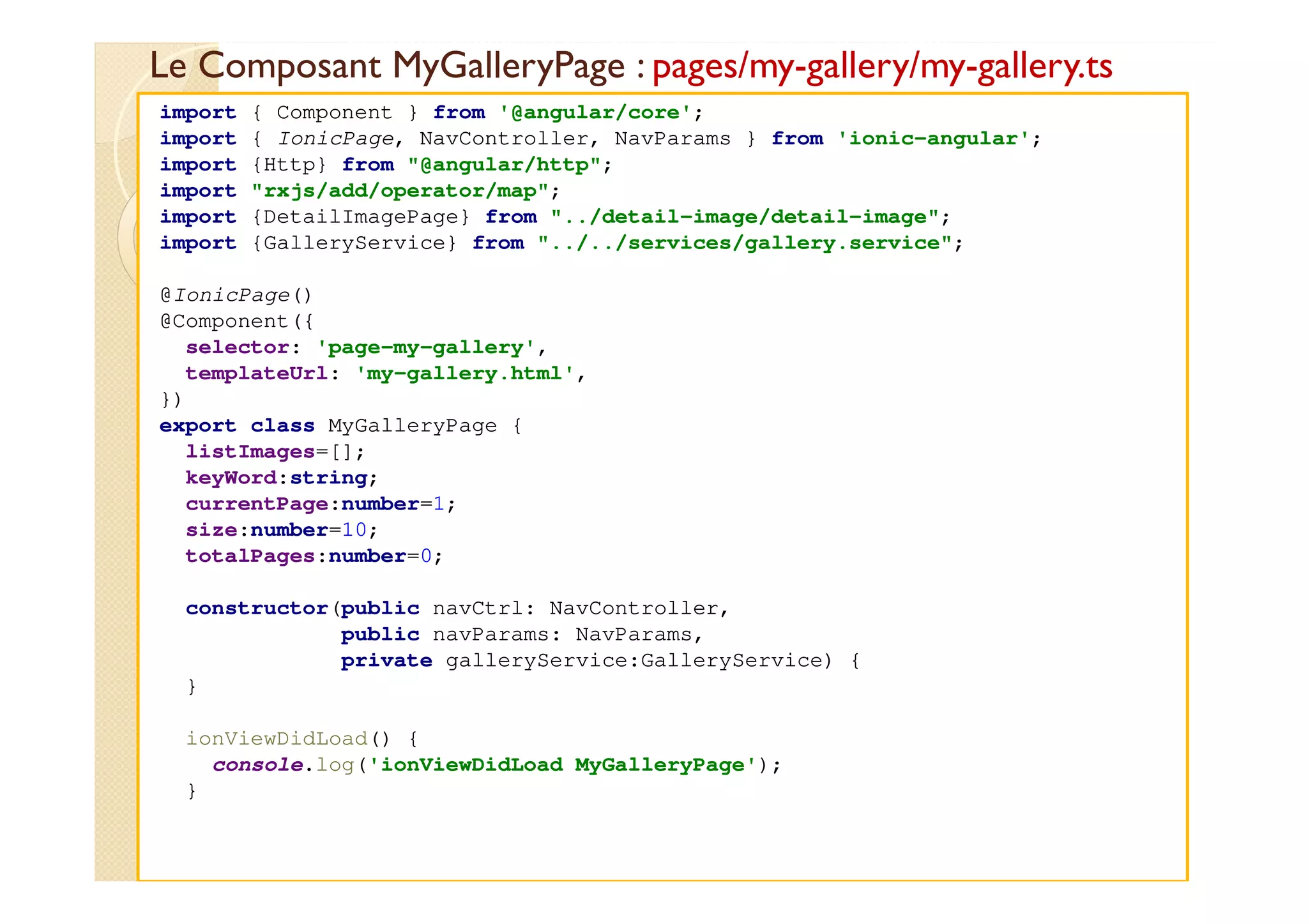Click 'IonicPage' in the ionic-angular import
Image resolution: width=1308 pixels, height=924 pixels.
[x=335, y=139]
